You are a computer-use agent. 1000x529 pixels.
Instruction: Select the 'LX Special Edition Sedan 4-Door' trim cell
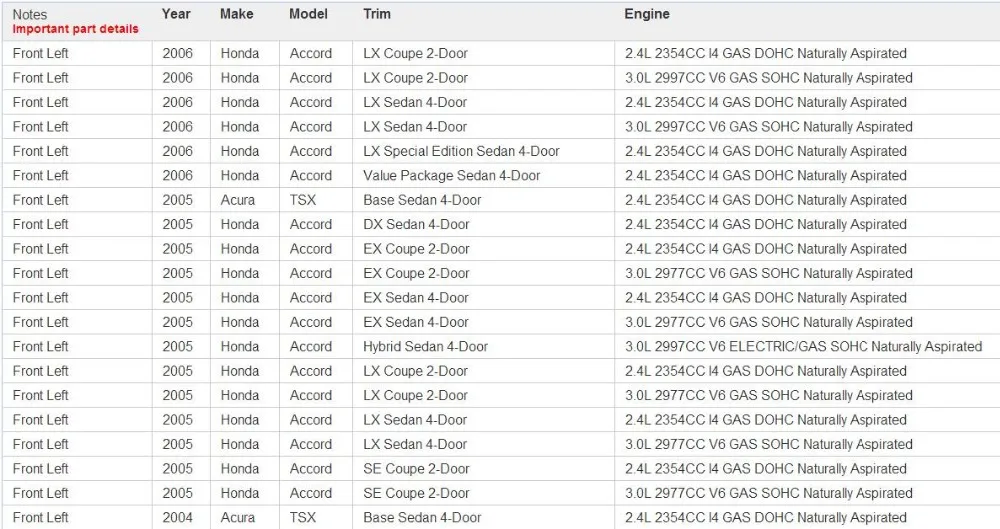tap(461, 151)
